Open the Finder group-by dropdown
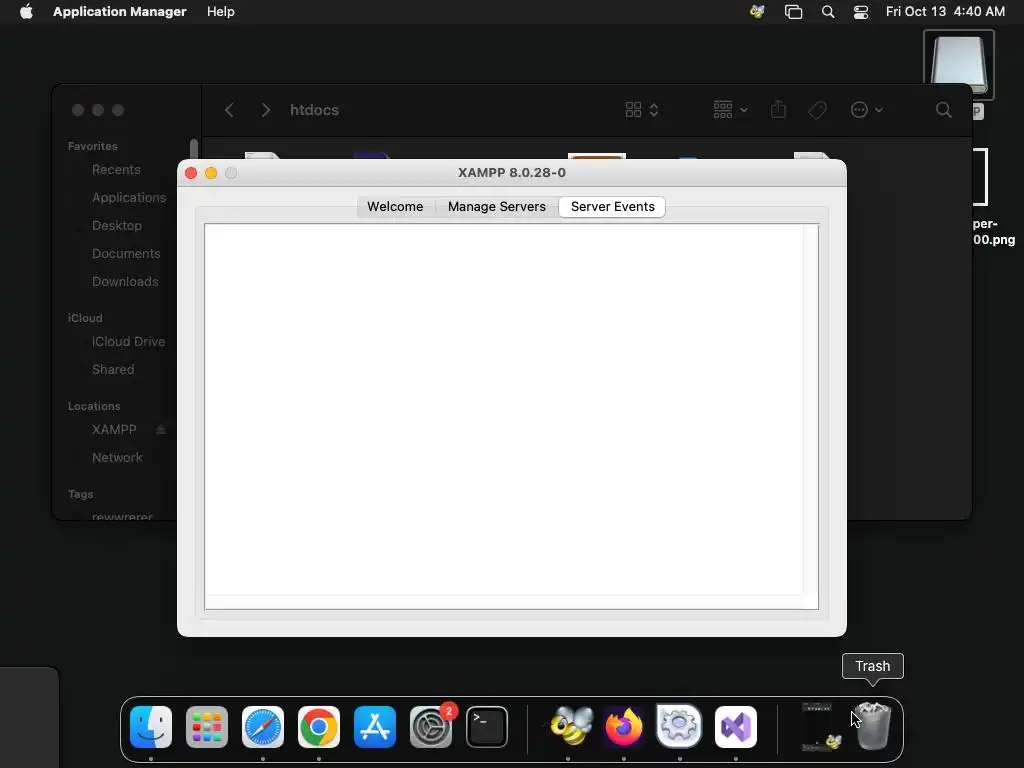Screen dimensions: 1024x768 click(730, 110)
